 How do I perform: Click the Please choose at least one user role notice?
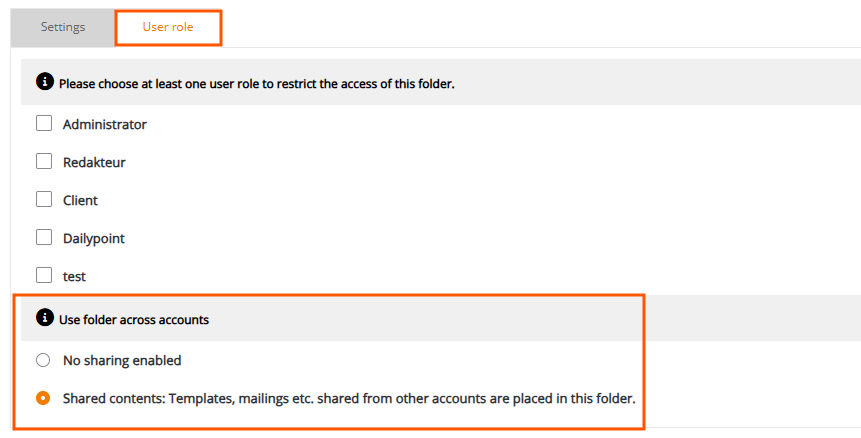pos(256,85)
